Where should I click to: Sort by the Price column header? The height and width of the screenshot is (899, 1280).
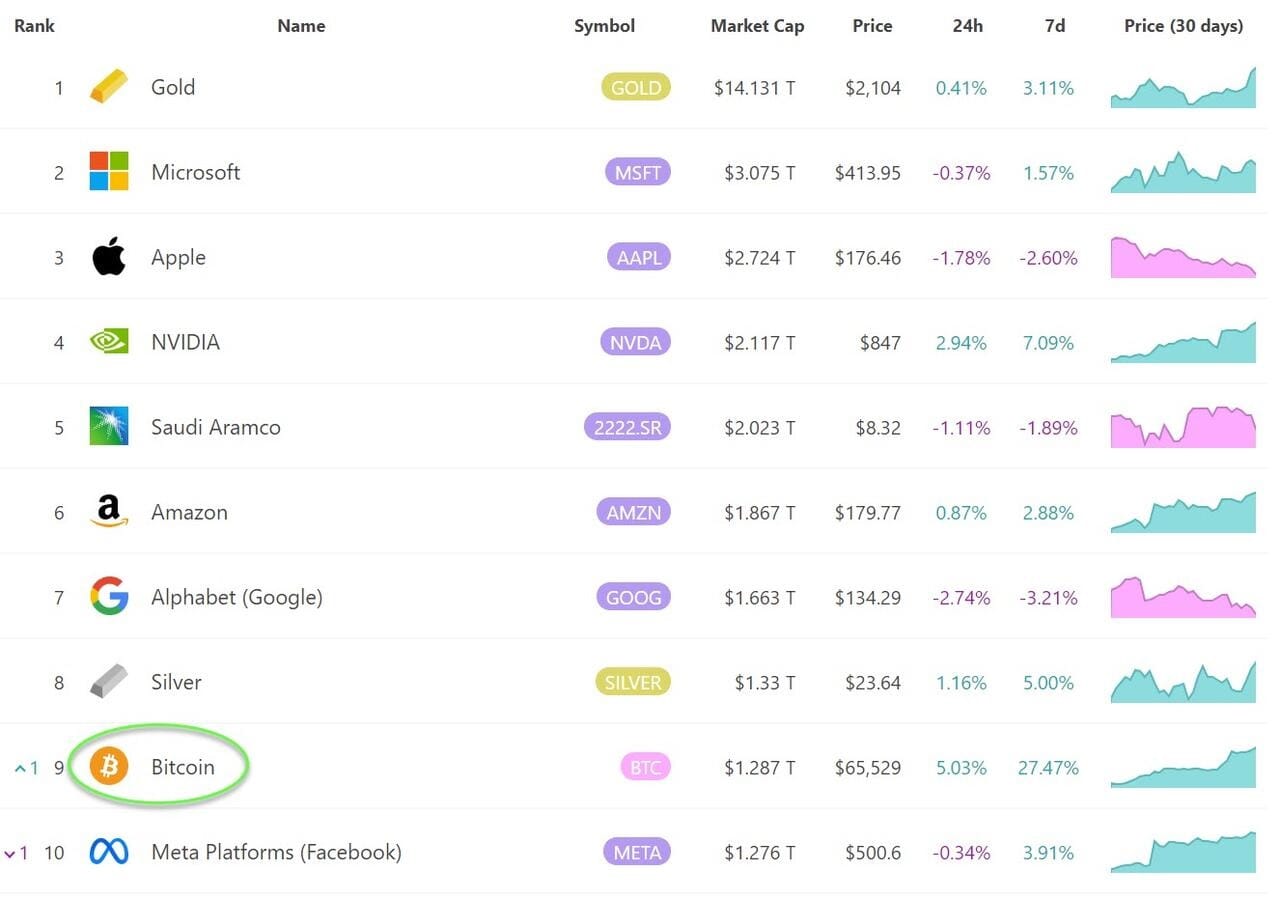point(872,26)
